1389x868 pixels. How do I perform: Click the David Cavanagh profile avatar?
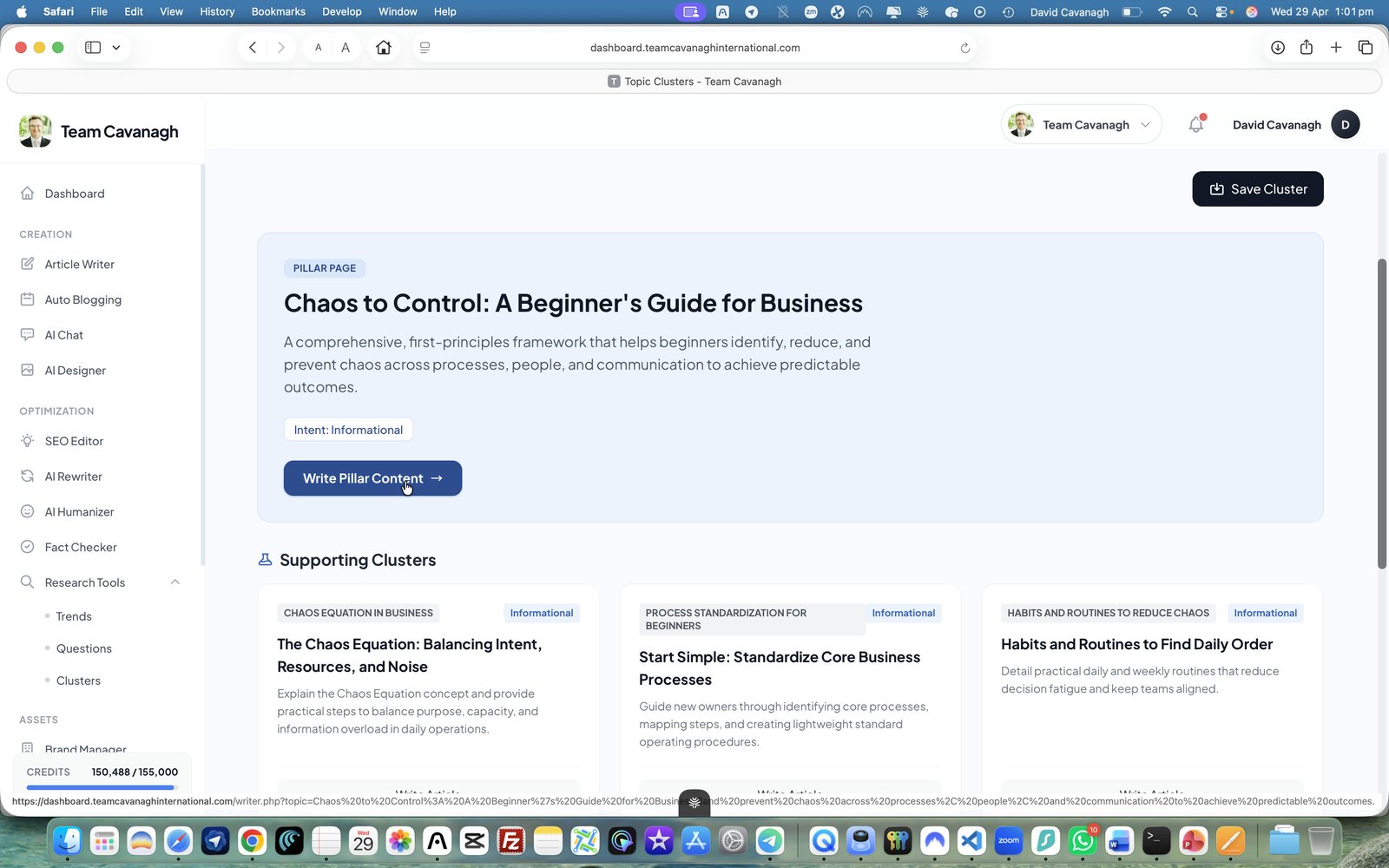tap(1346, 124)
